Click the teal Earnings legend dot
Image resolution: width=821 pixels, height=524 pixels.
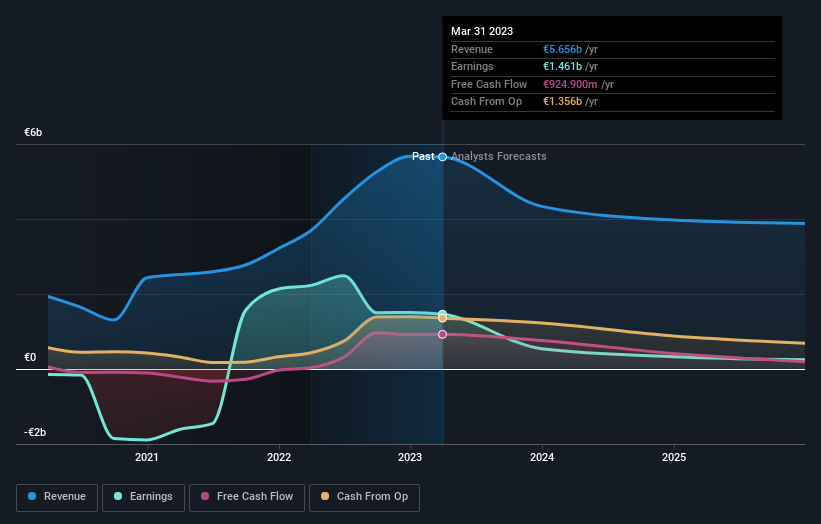(x=118, y=496)
